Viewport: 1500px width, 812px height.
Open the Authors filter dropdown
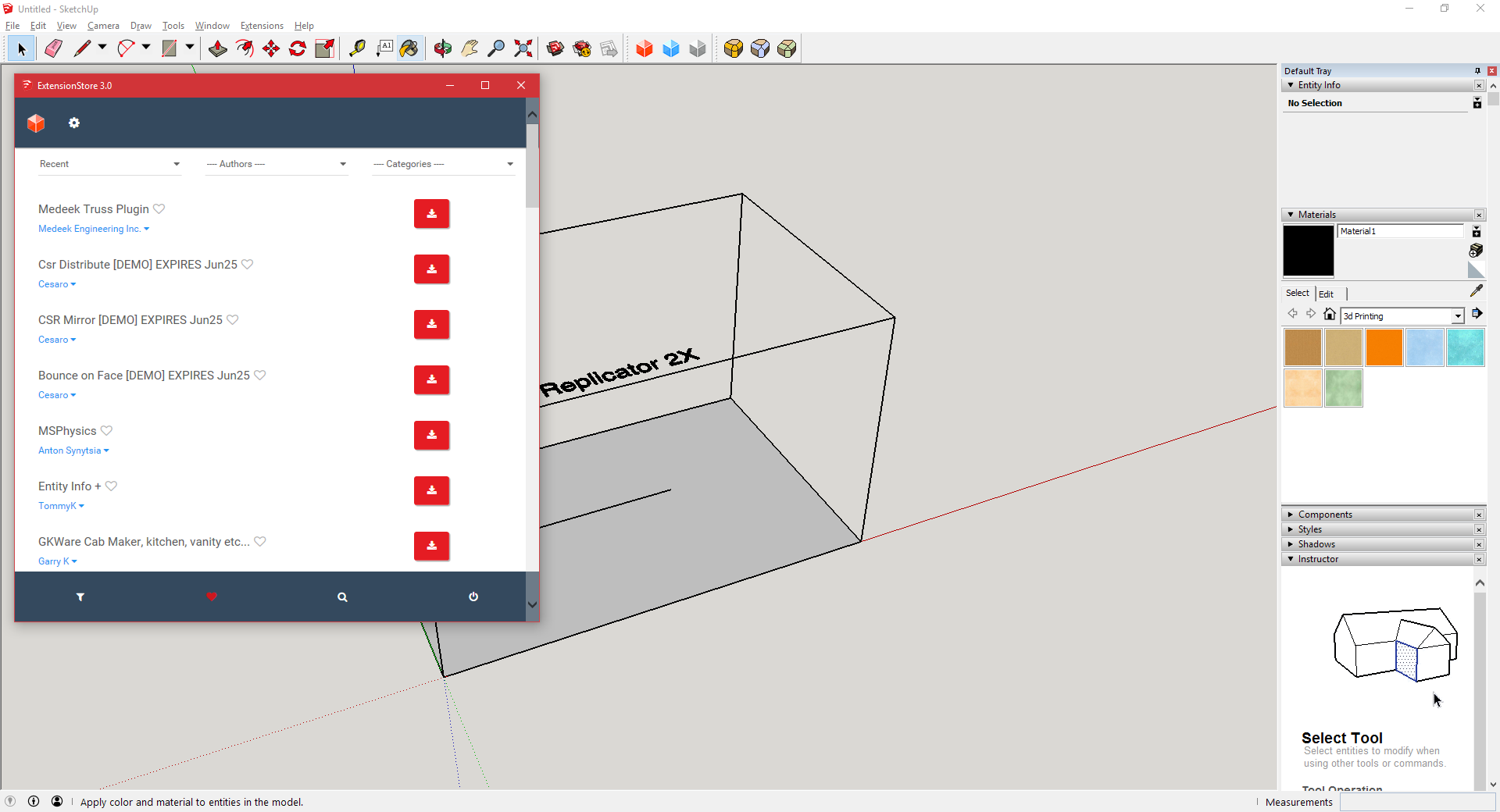(x=277, y=164)
